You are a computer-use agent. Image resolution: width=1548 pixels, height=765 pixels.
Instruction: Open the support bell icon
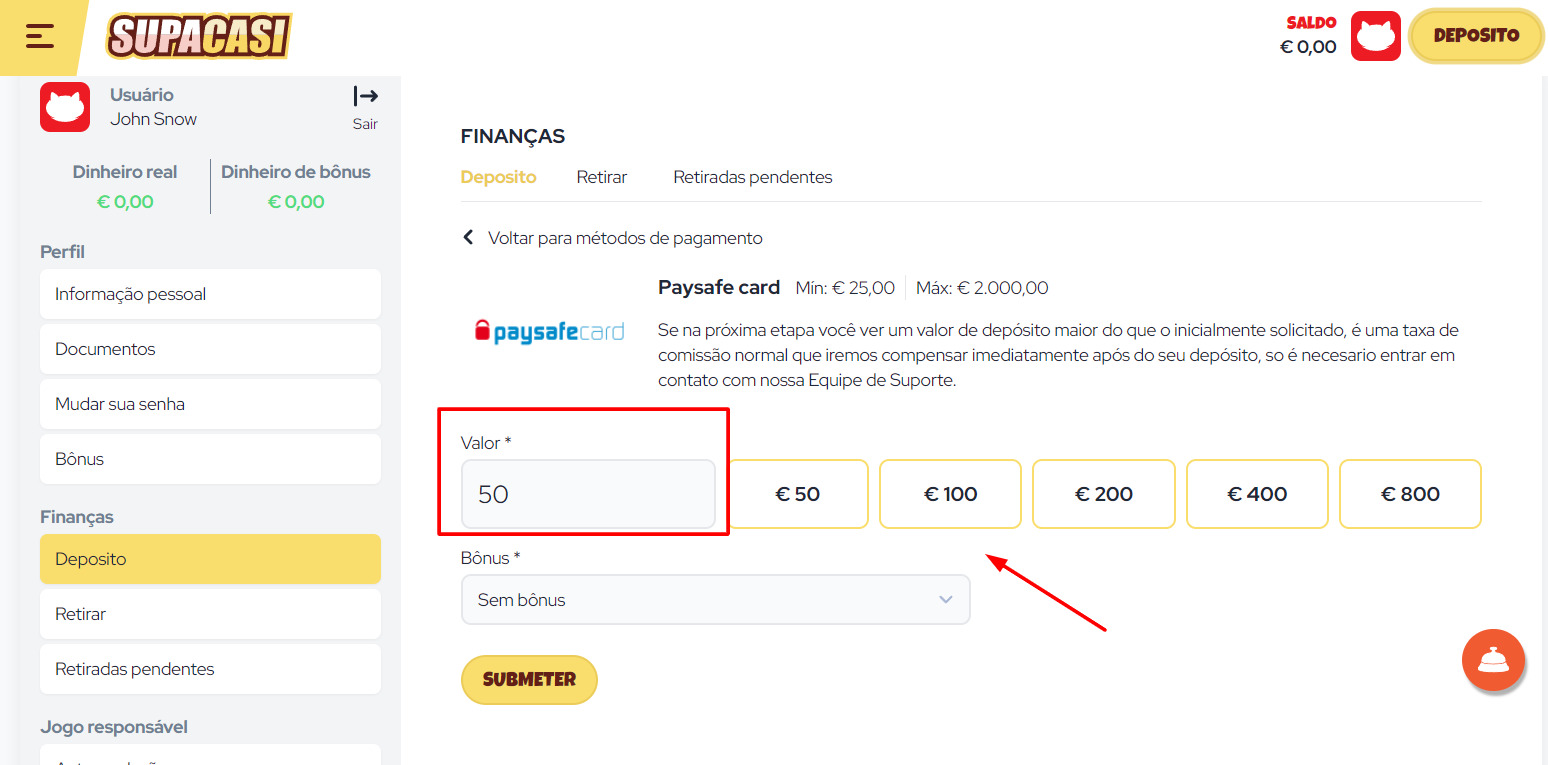1493,660
